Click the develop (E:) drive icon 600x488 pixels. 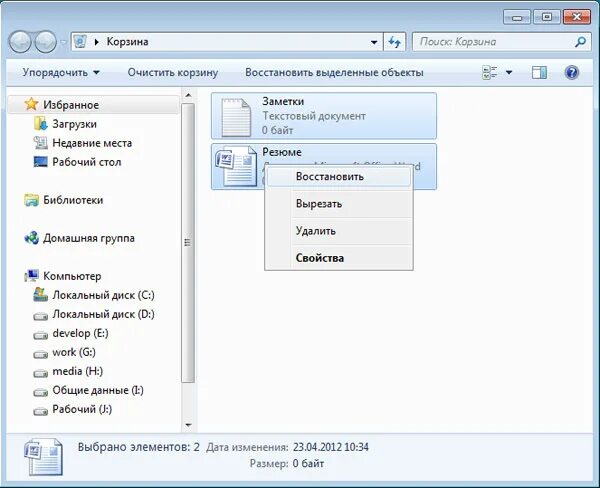click(x=40, y=335)
